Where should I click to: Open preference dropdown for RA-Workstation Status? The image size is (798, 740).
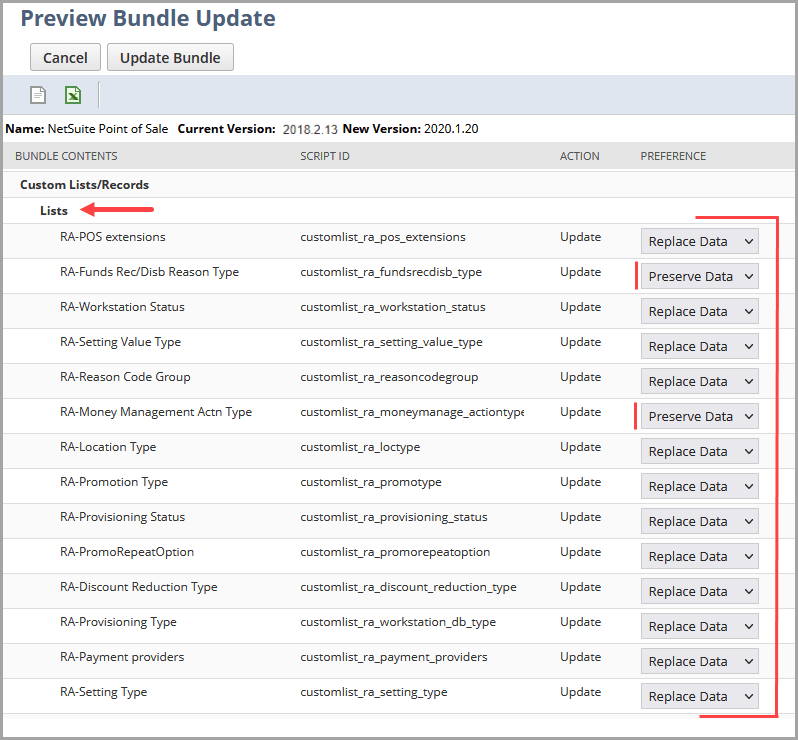point(699,311)
